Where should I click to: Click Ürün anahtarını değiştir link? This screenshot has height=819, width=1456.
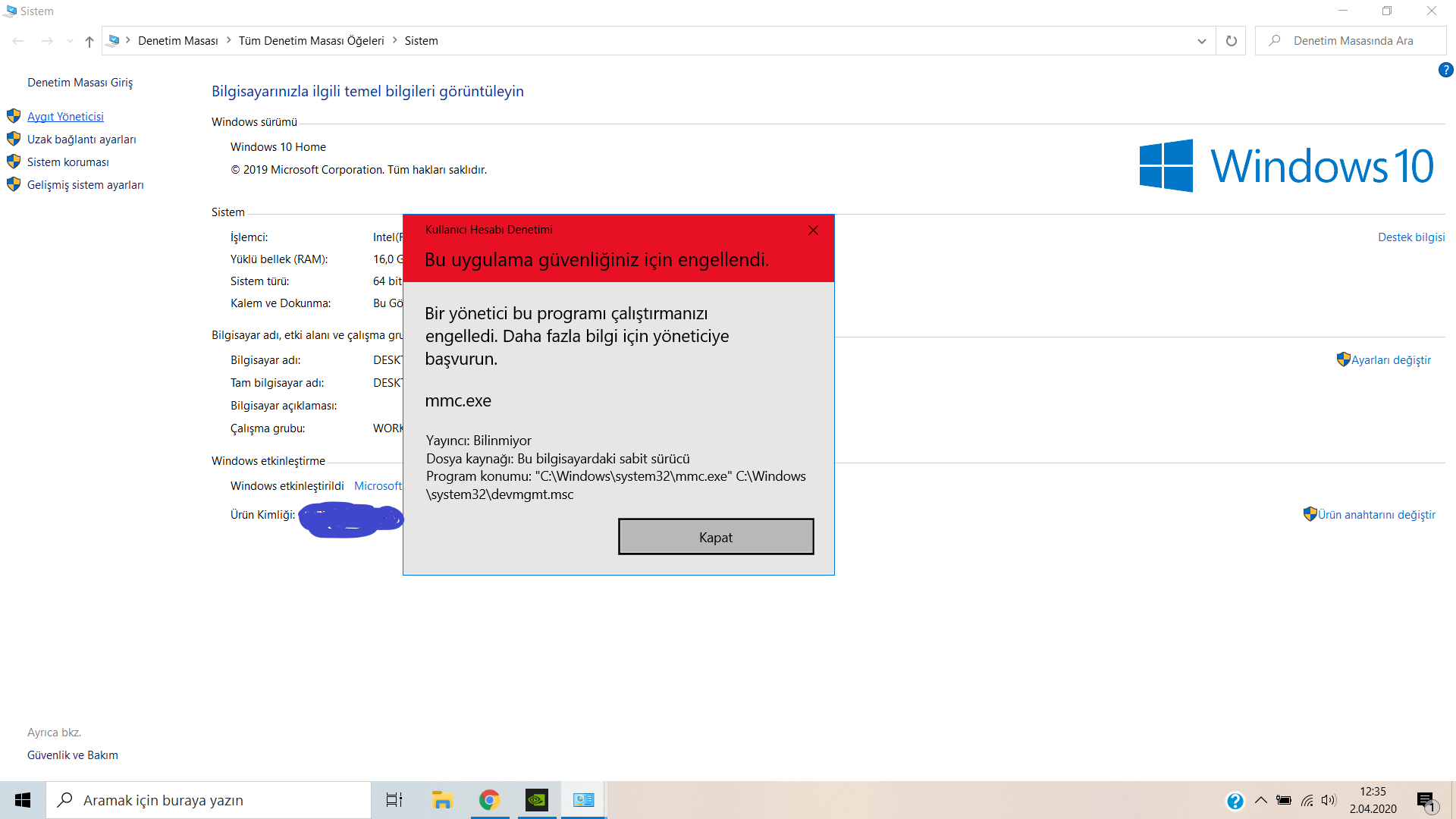pyautogui.click(x=1376, y=515)
